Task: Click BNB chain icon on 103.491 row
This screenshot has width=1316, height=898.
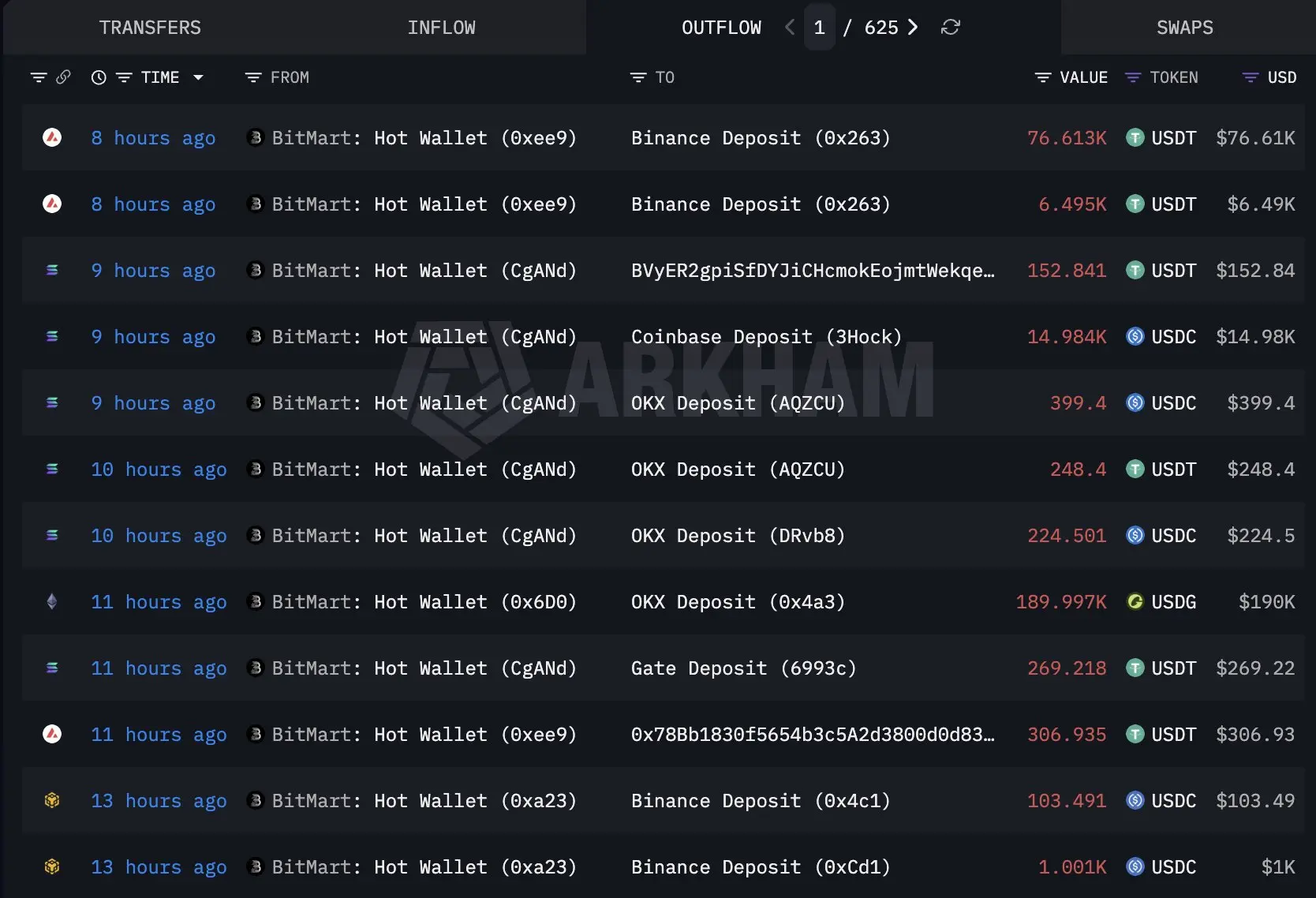Action: pos(52,800)
